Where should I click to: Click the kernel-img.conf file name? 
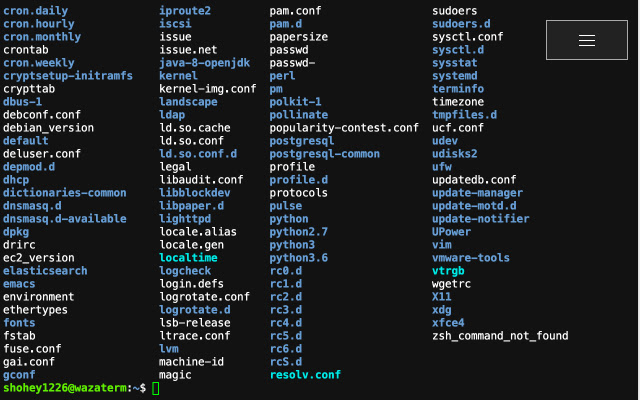pos(208,89)
